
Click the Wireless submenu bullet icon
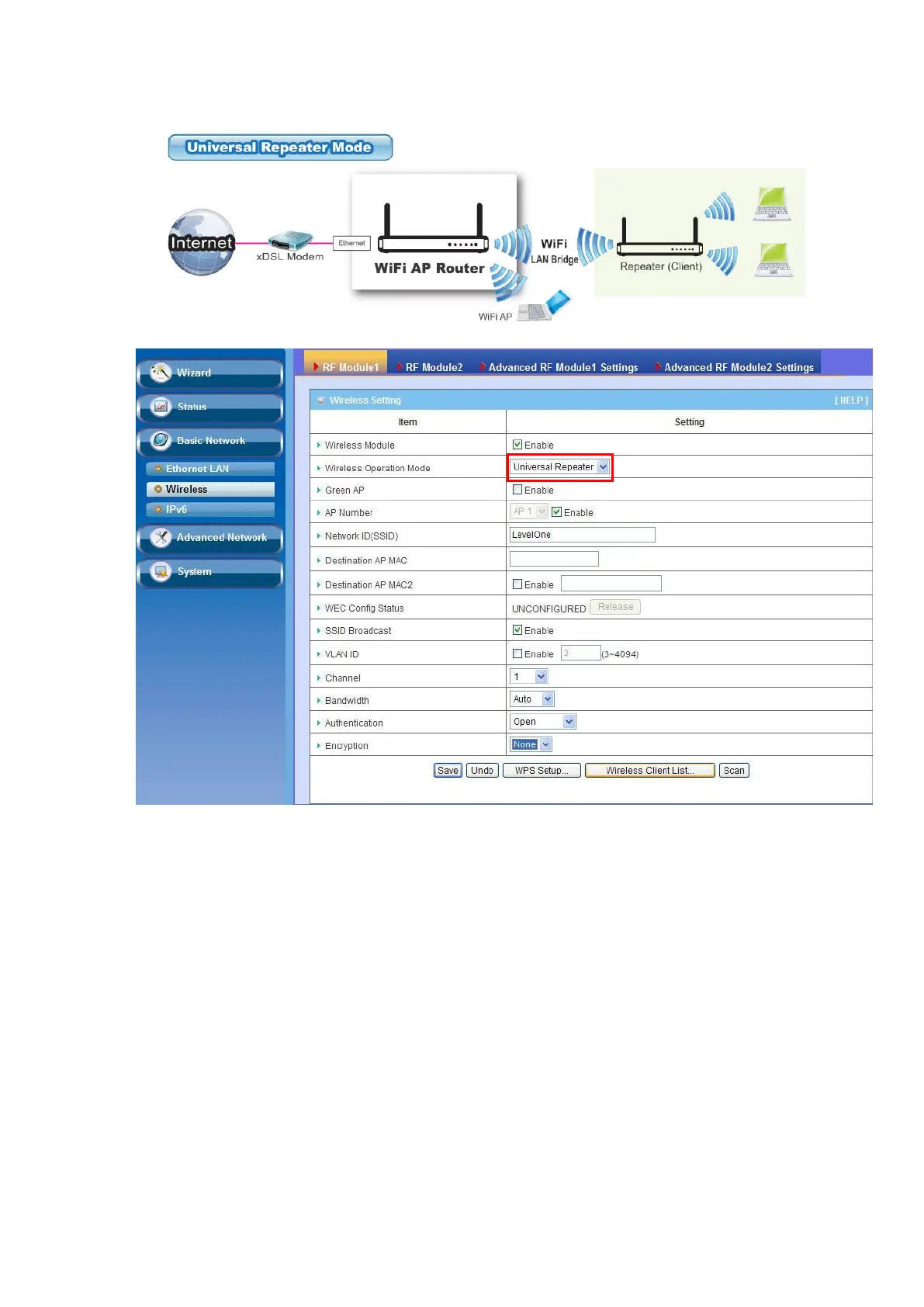coord(158,489)
